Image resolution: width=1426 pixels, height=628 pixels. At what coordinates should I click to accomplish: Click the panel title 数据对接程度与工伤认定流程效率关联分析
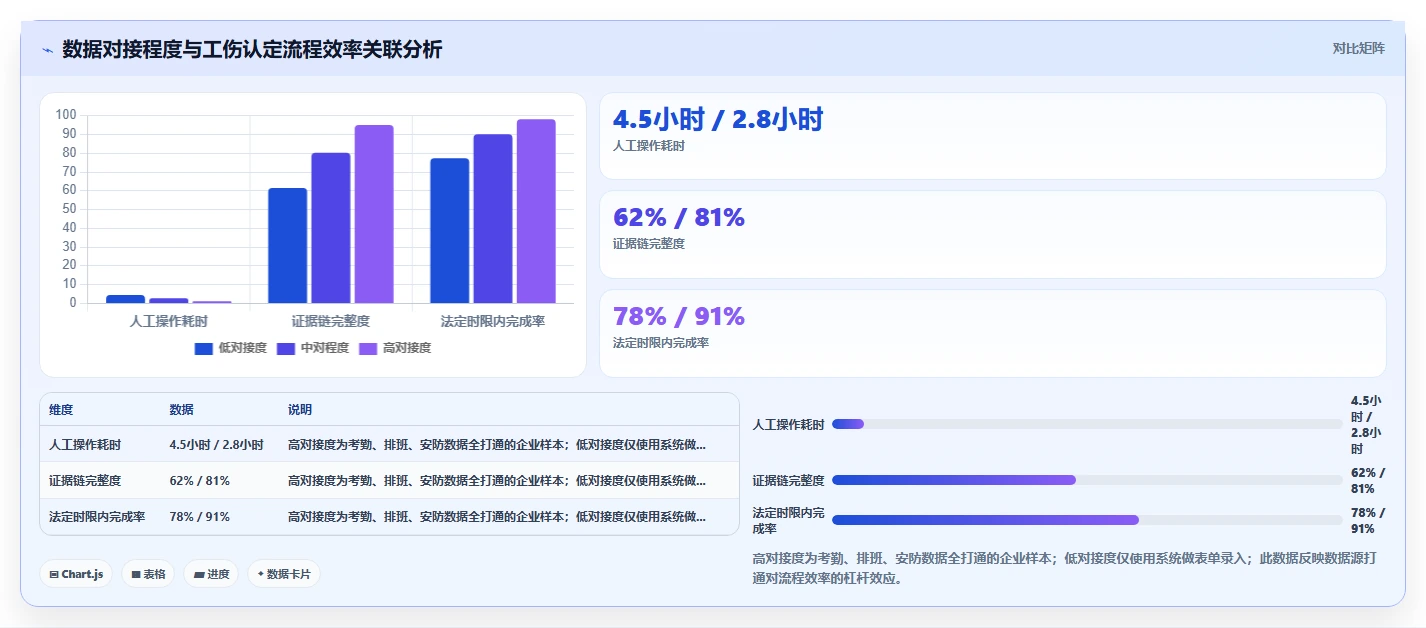pyautogui.click(x=252, y=49)
